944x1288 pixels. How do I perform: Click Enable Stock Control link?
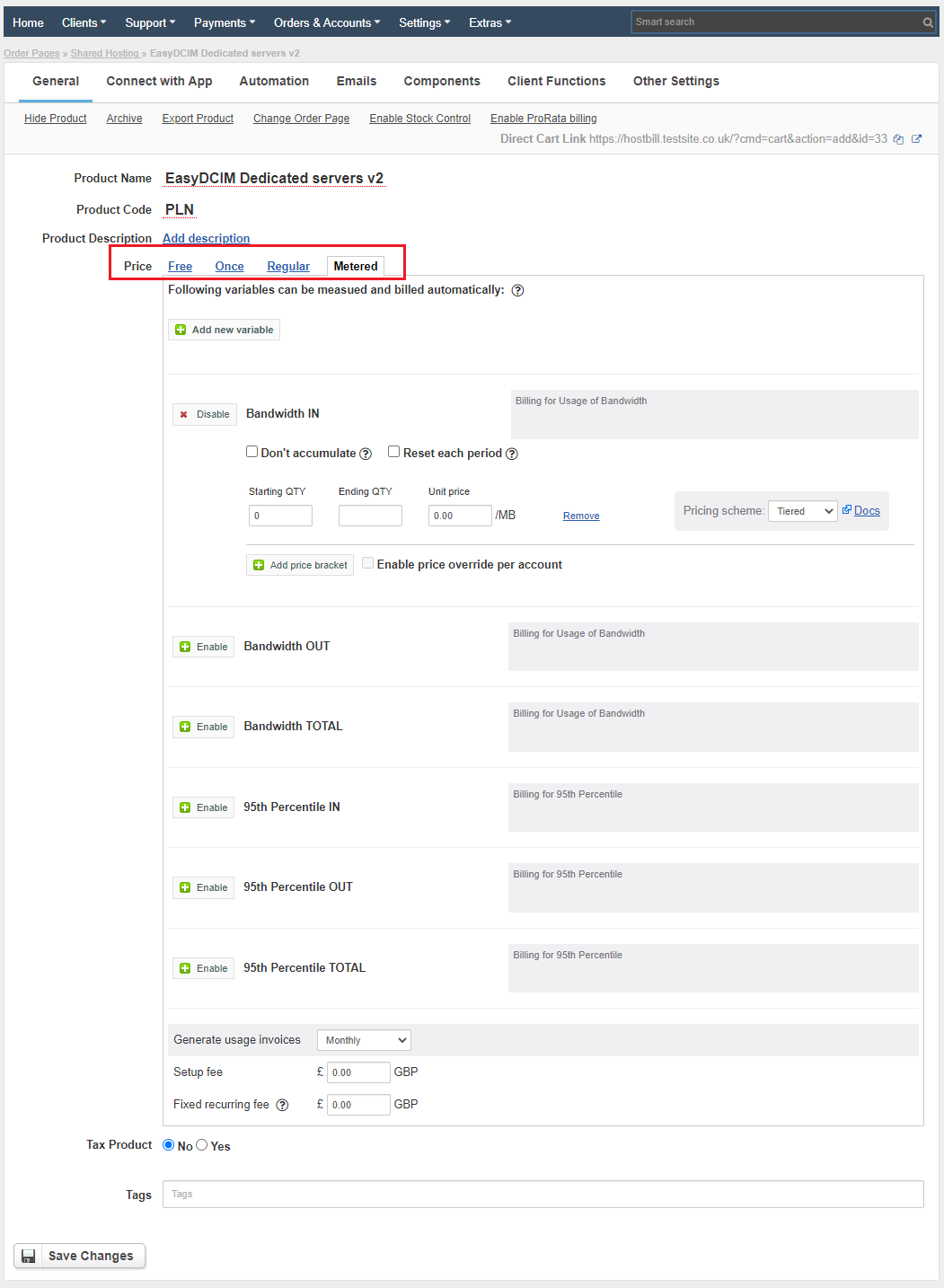(419, 119)
